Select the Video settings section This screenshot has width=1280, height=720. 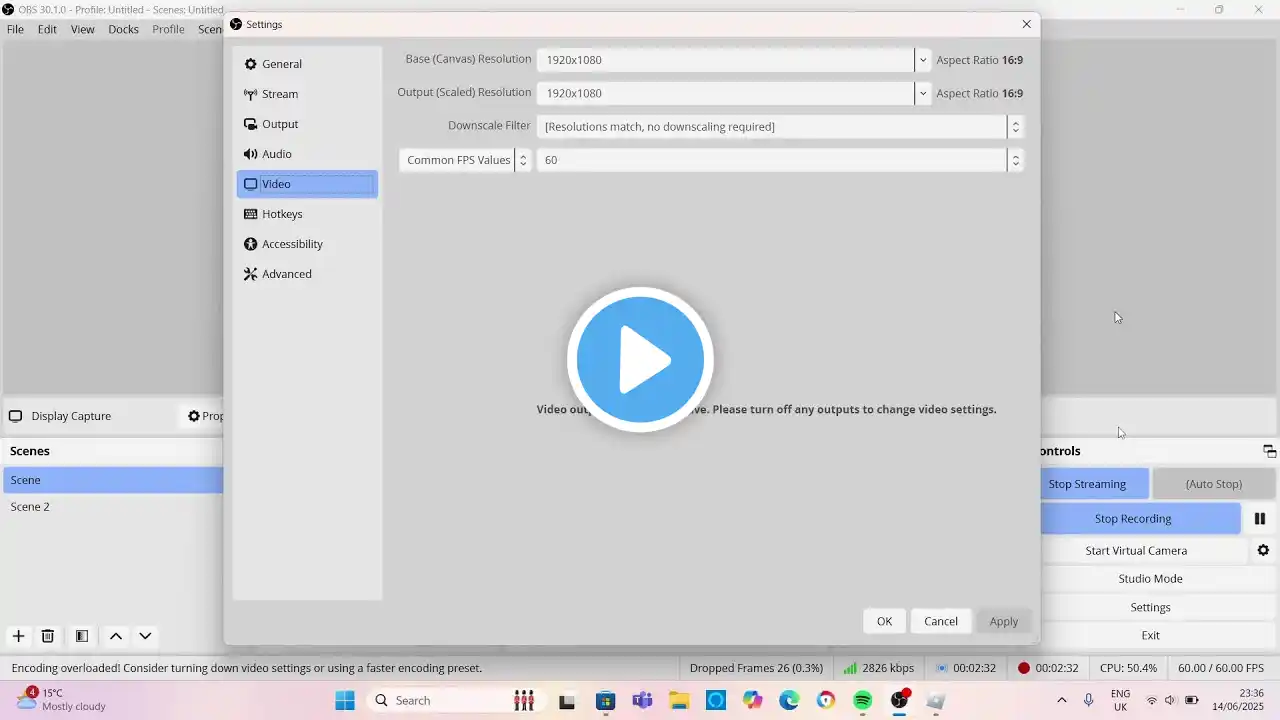(x=307, y=184)
